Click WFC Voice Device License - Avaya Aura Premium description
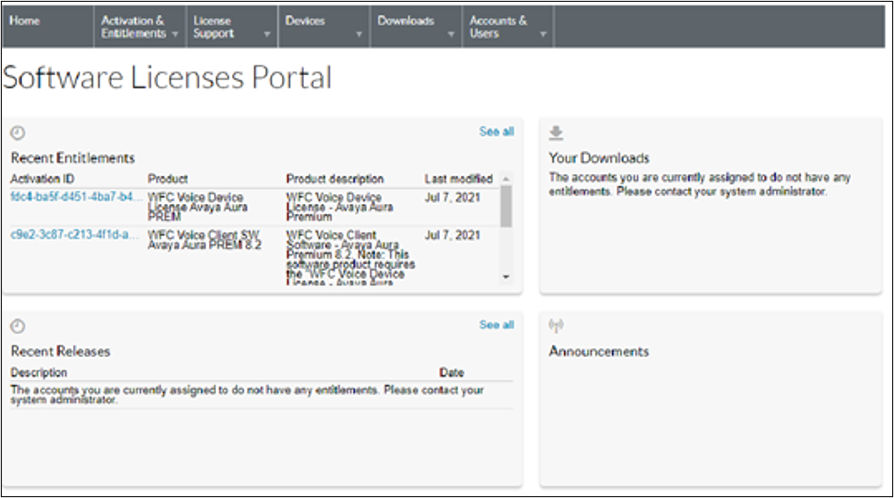This screenshot has height=498, width=894. click(x=340, y=207)
